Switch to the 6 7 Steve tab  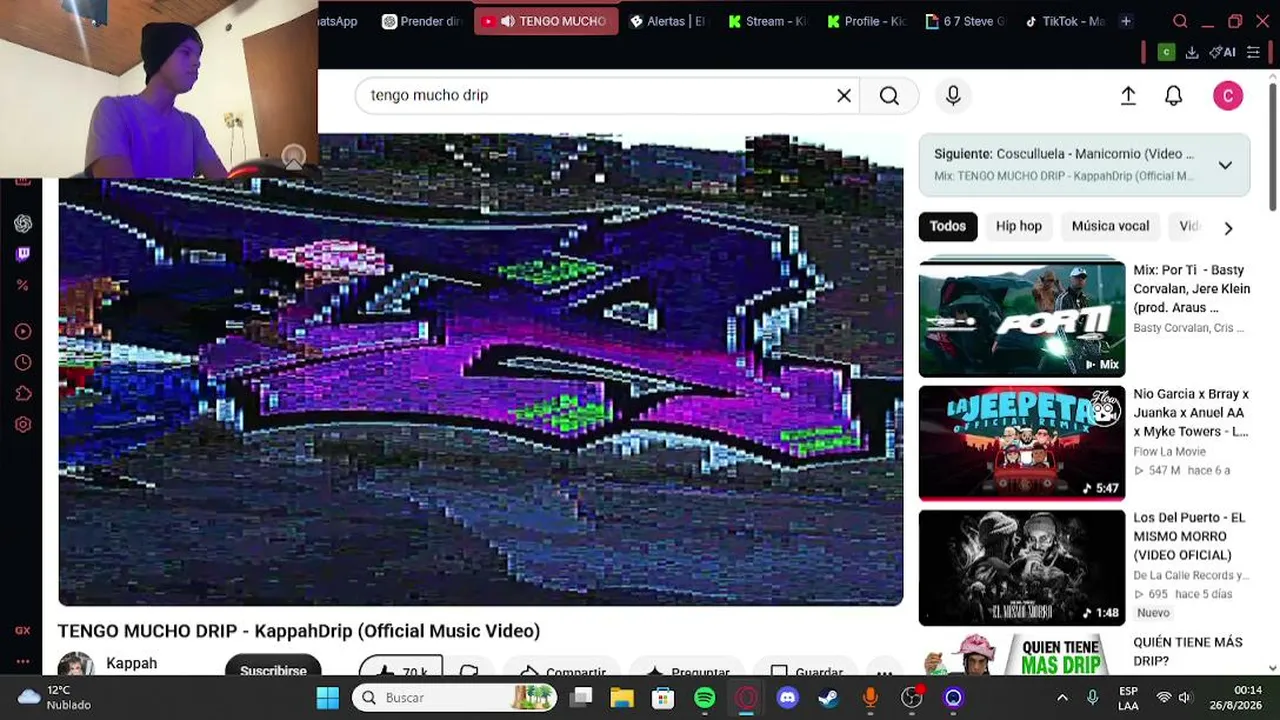pyautogui.click(x=965, y=21)
